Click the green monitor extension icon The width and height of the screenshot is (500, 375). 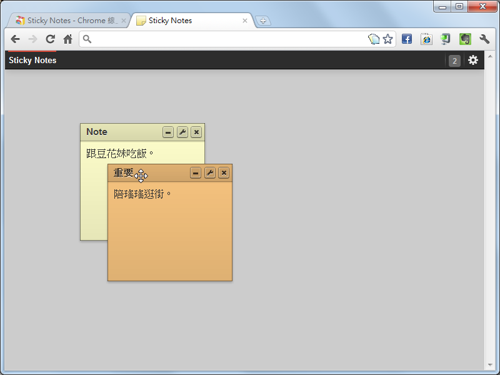(x=446, y=39)
